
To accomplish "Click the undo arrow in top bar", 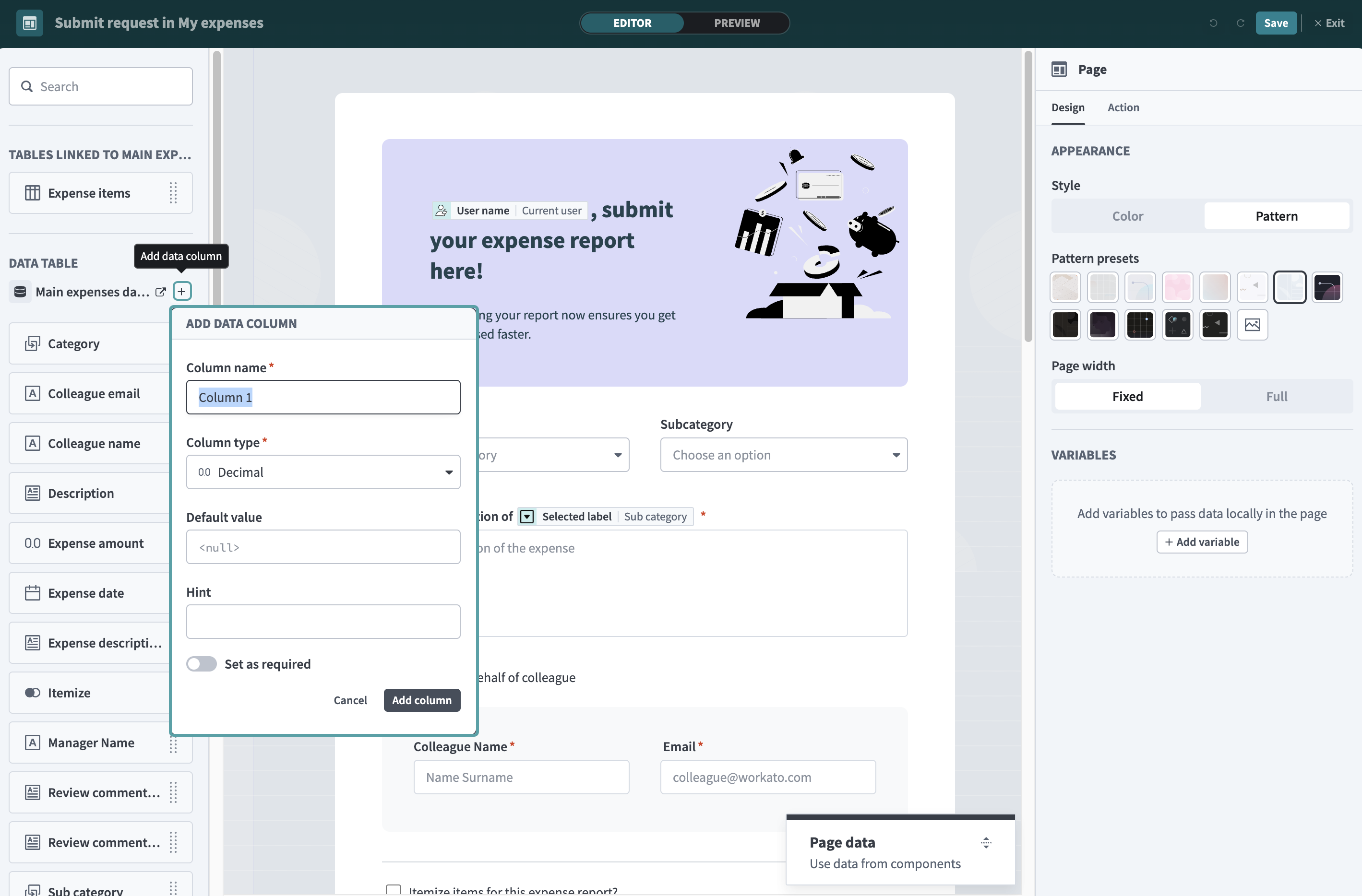I will (1213, 23).
